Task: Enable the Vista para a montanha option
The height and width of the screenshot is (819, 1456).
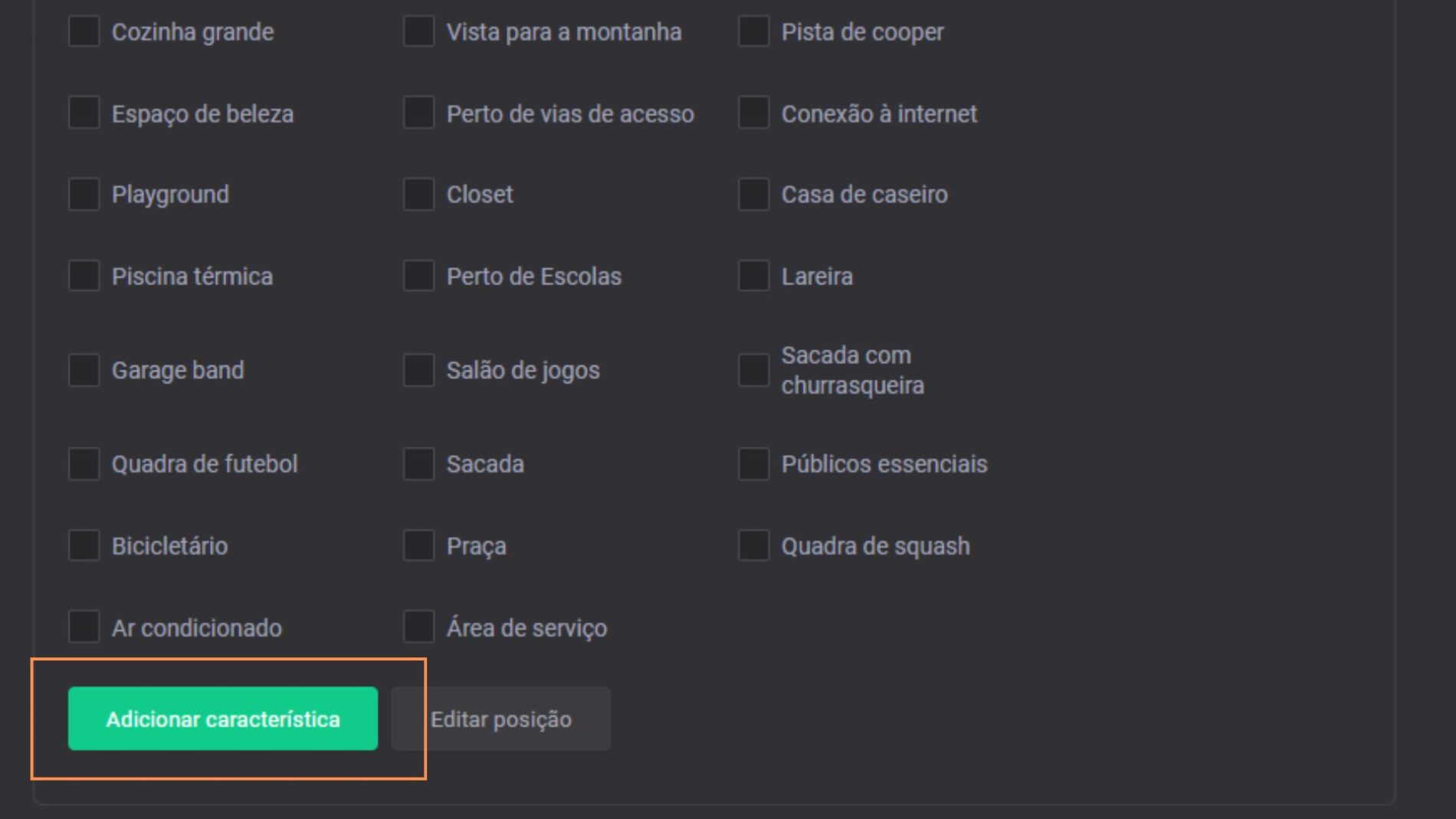Action: pos(418,31)
